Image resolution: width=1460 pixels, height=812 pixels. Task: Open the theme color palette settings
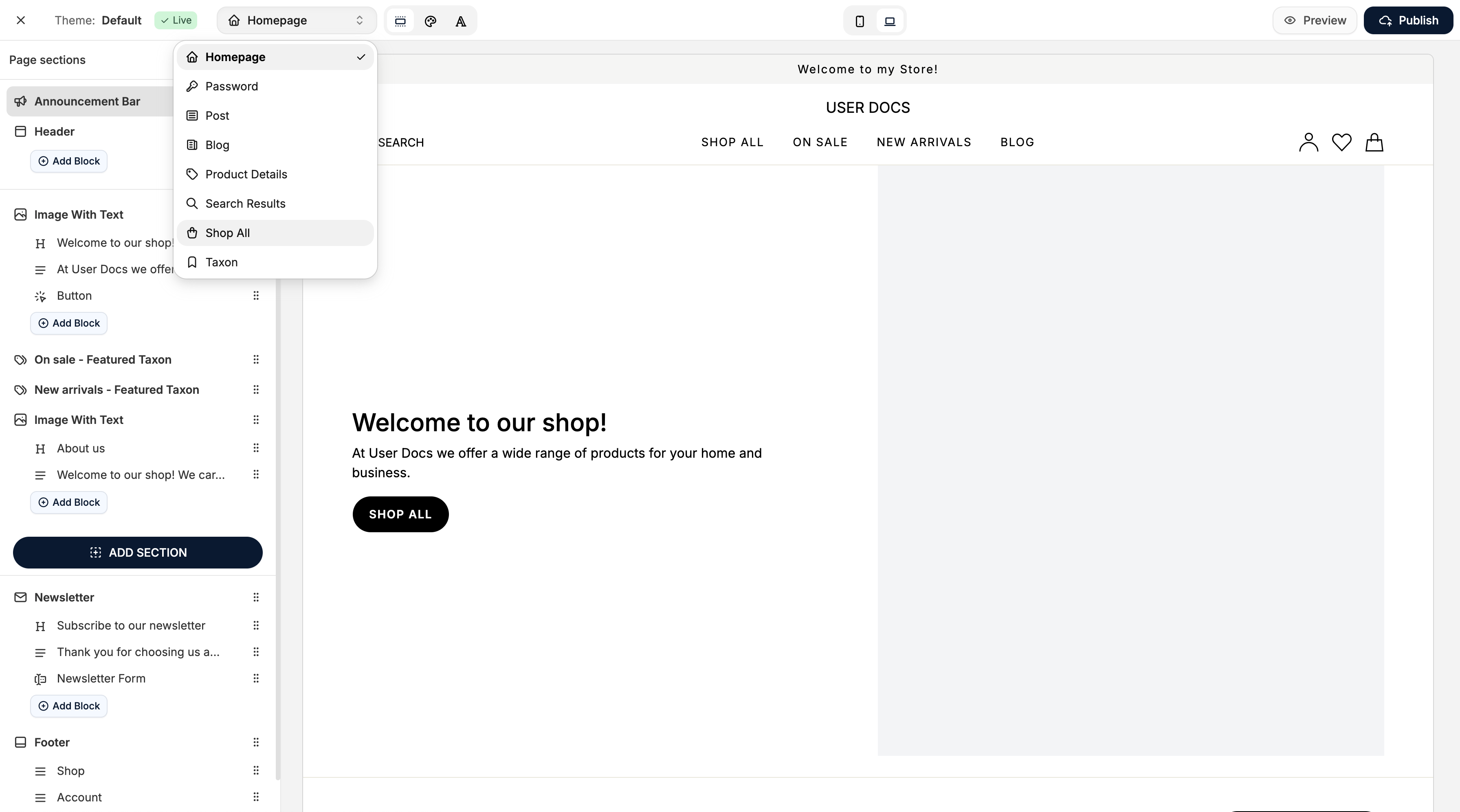(430, 21)
